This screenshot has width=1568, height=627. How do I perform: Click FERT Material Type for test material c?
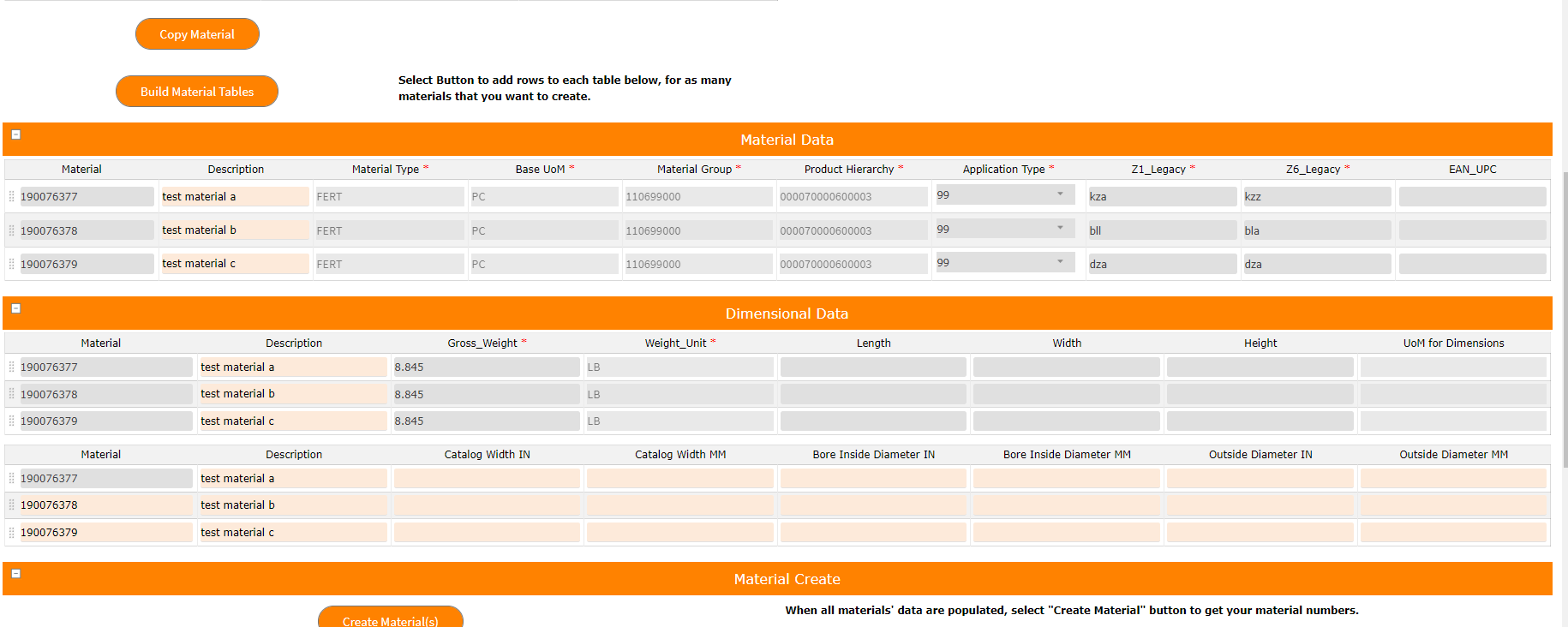pos(389,264)
